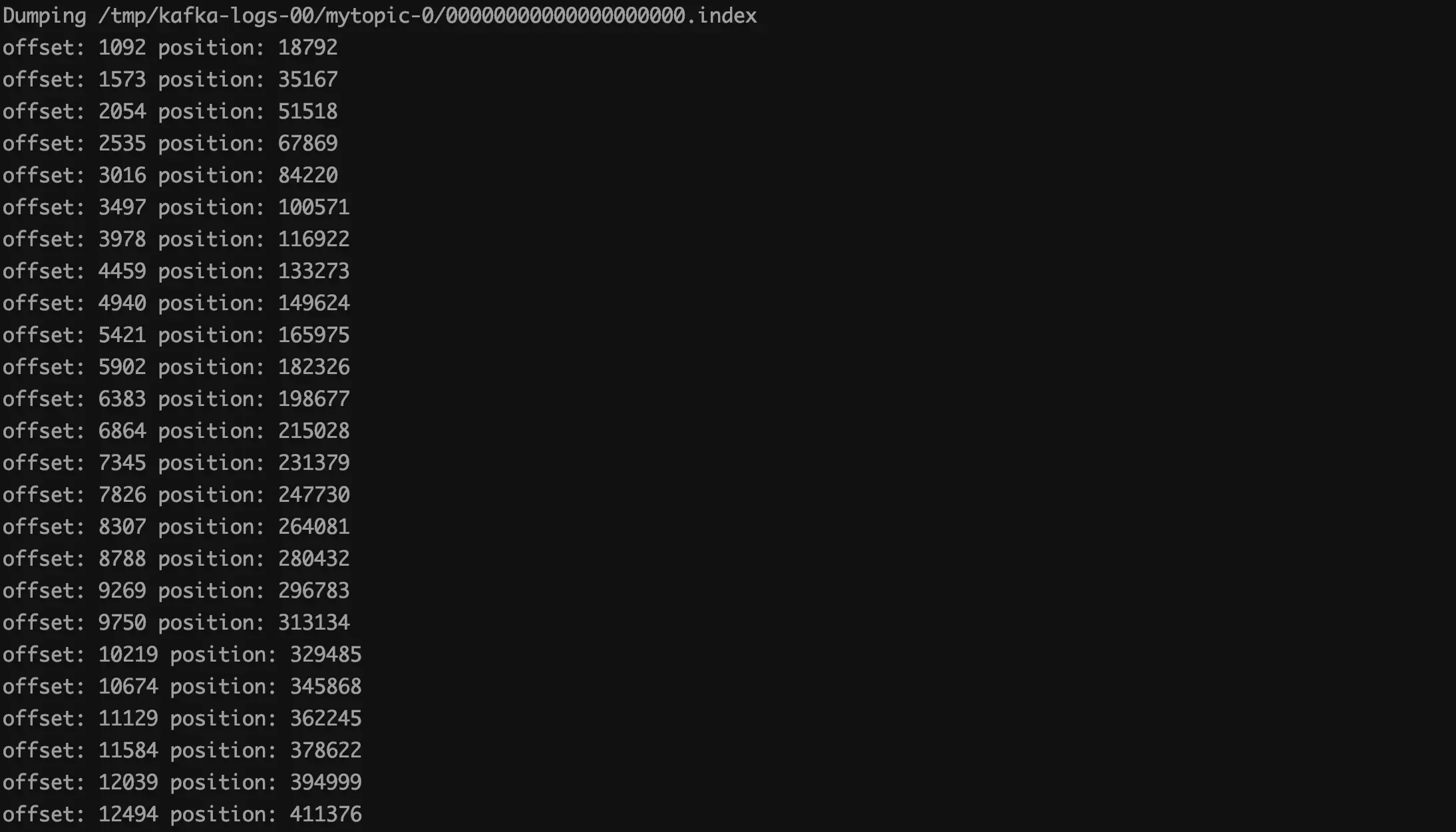
Task: Click offset value 6864
Action: coord(122,431)
